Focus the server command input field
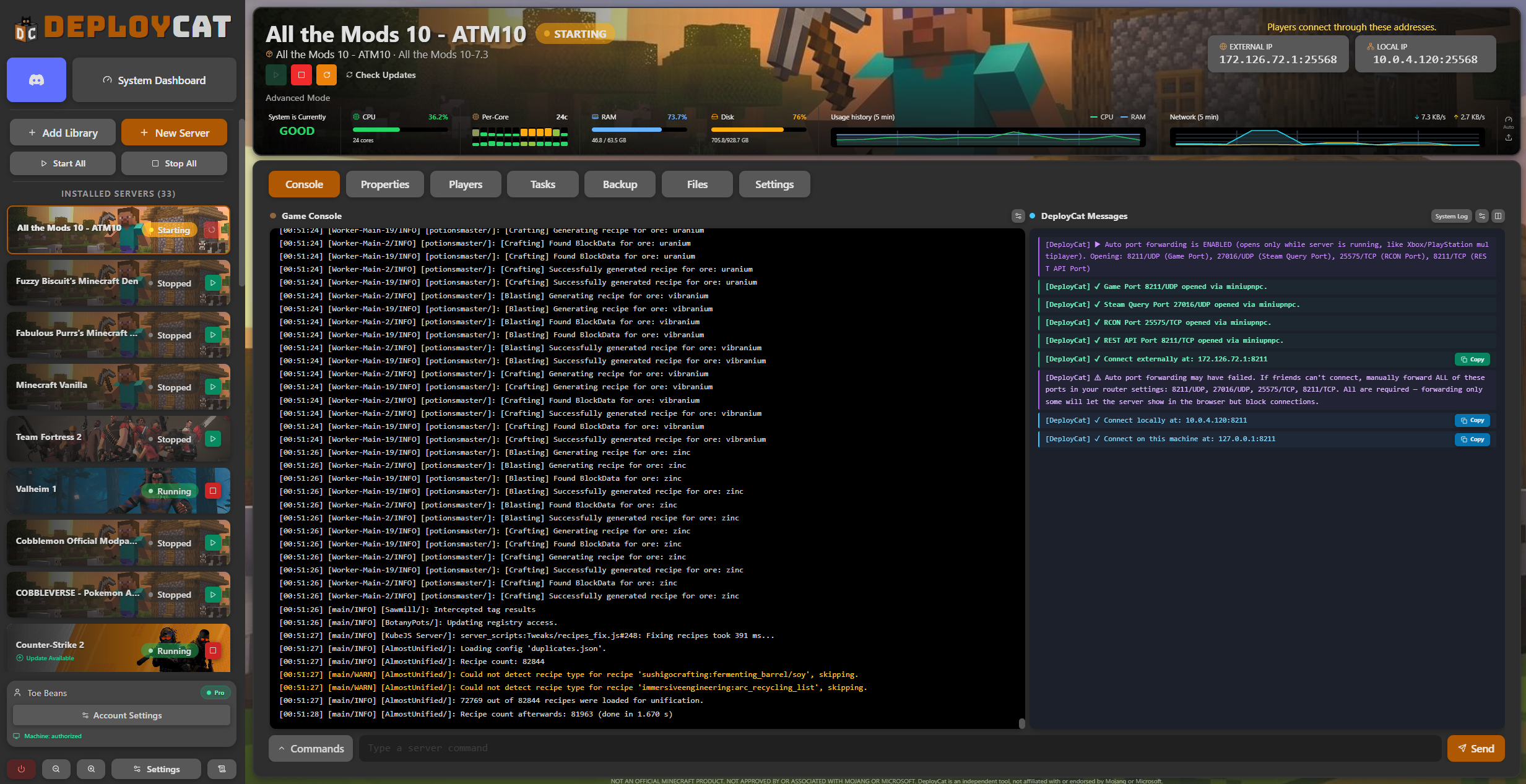 tap(900, 749)
